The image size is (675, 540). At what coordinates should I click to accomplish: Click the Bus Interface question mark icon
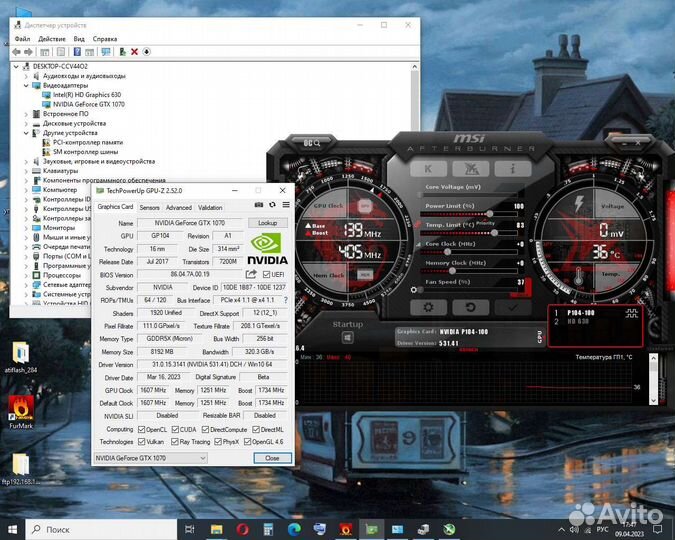(x=285, y=300)
